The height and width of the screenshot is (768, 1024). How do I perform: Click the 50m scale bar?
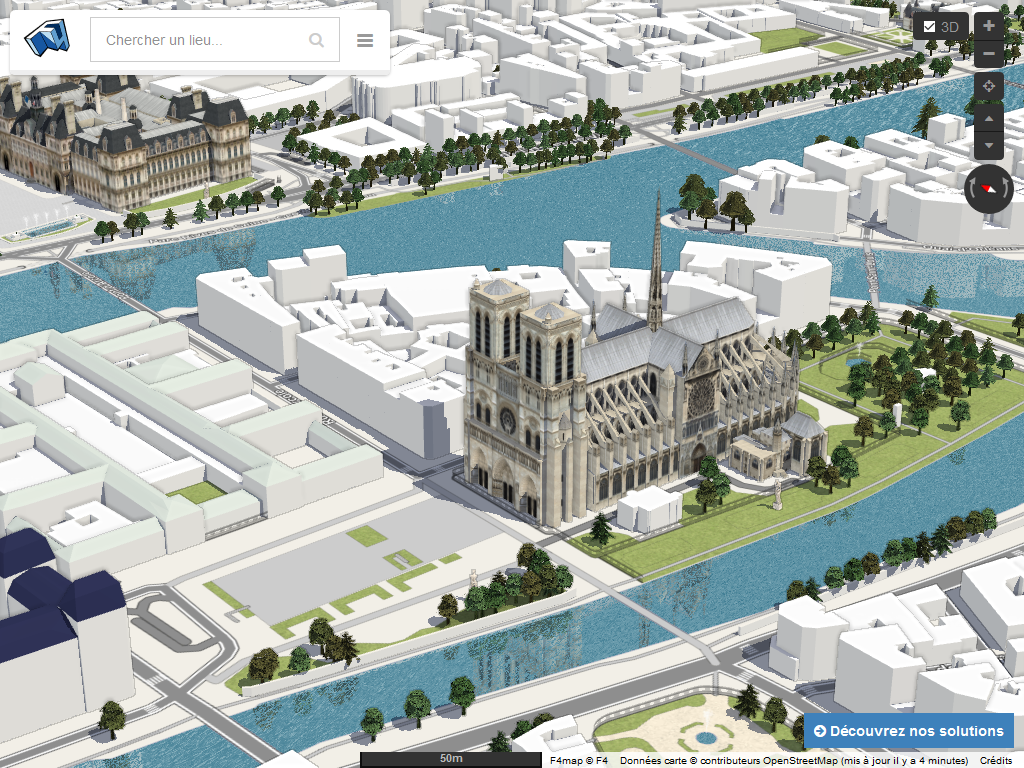450,759
